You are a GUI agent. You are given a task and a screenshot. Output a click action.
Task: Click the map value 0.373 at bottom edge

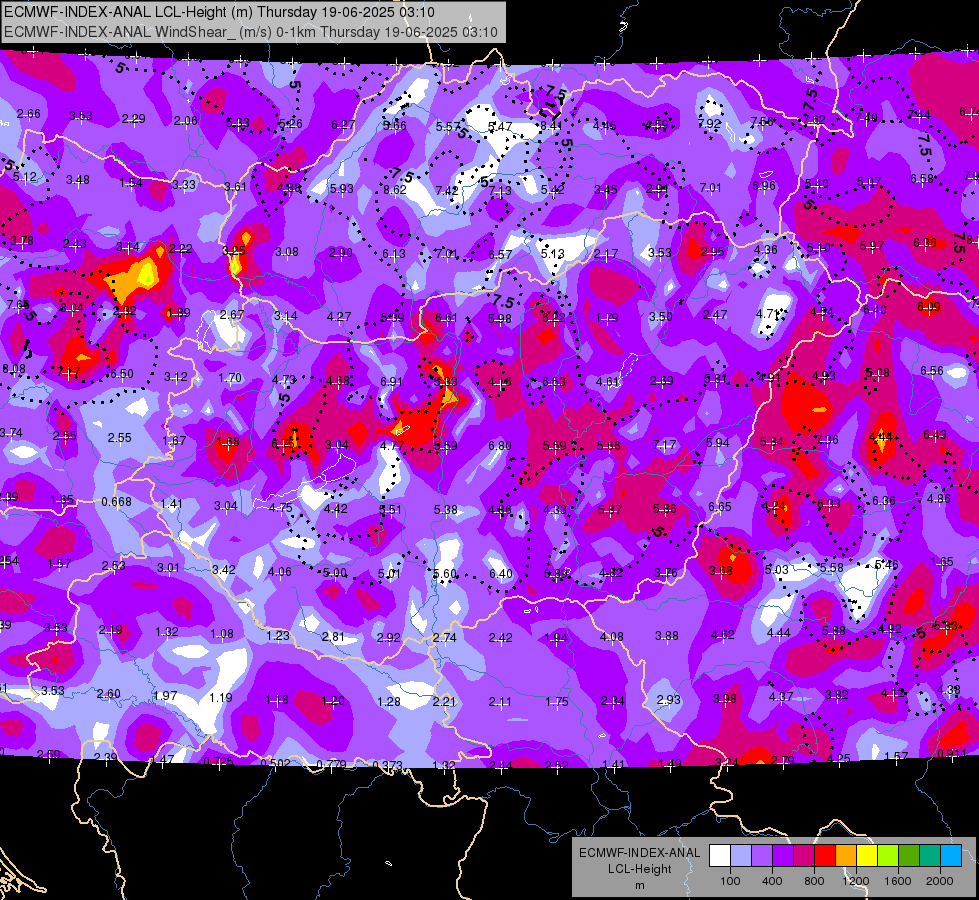(x=387, y=765)
